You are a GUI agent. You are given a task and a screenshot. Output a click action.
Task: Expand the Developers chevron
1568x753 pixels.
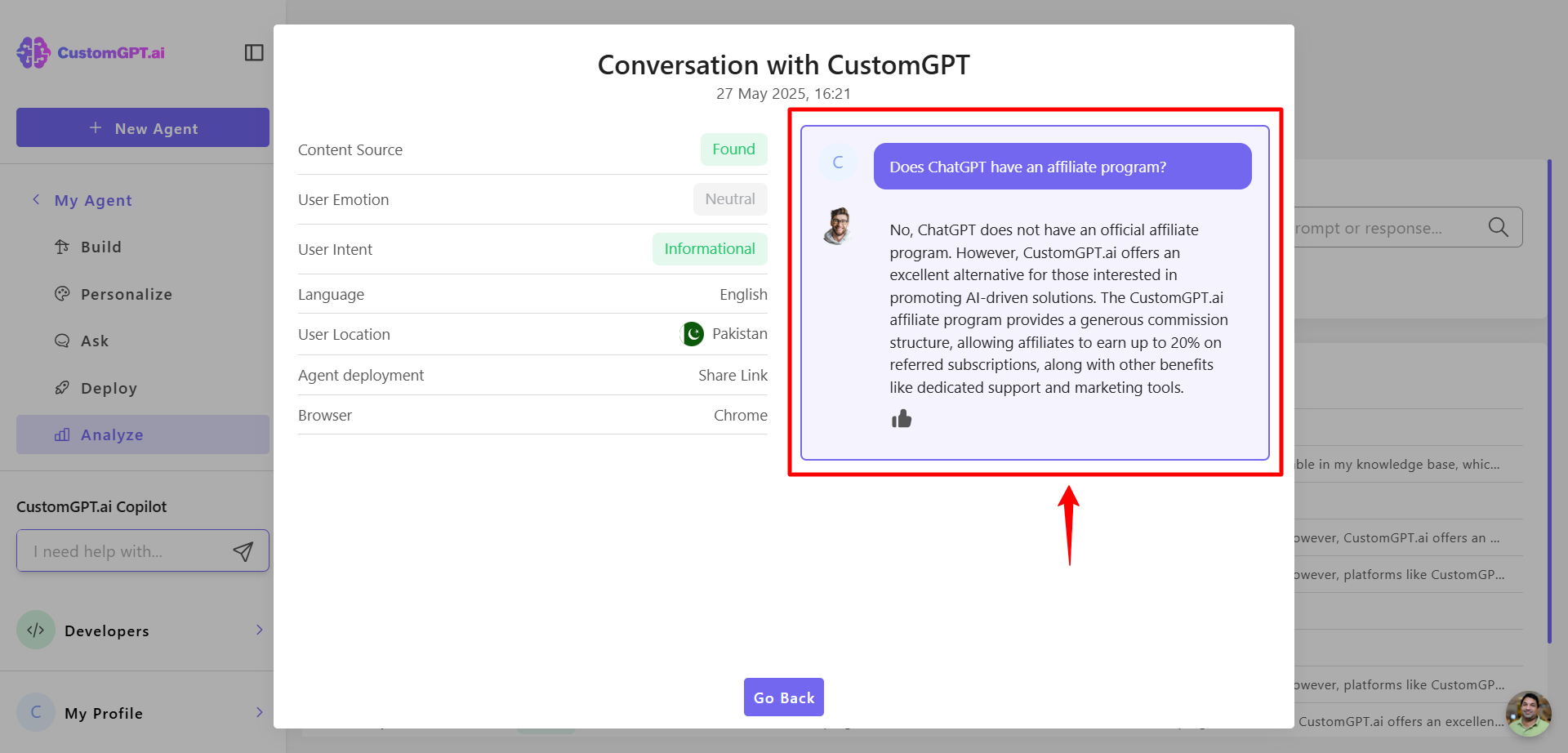tap(259, 630)
